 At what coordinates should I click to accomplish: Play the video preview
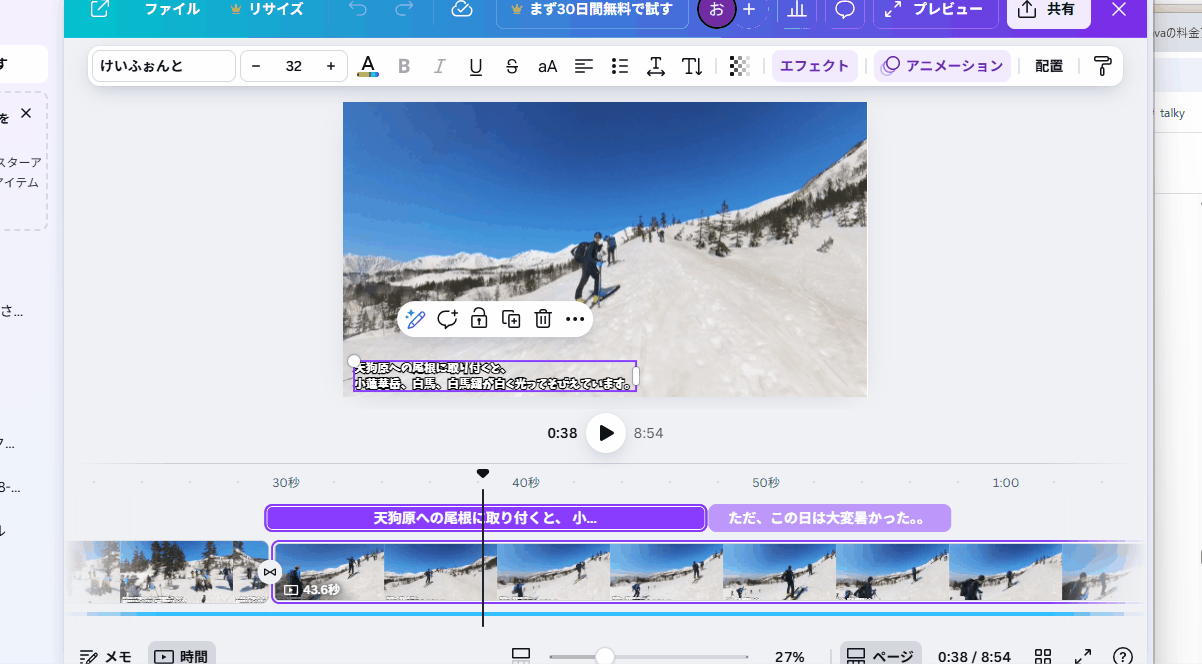pyautogui.click(x=606, y=433)
